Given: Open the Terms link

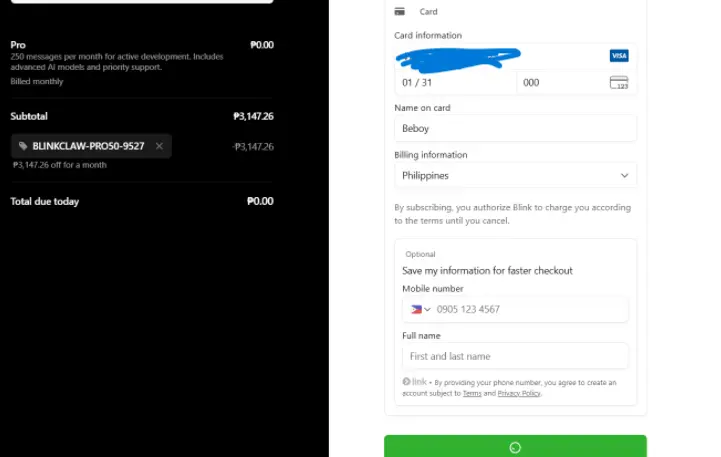Looking at the screenshot, I should pos(472,394).
